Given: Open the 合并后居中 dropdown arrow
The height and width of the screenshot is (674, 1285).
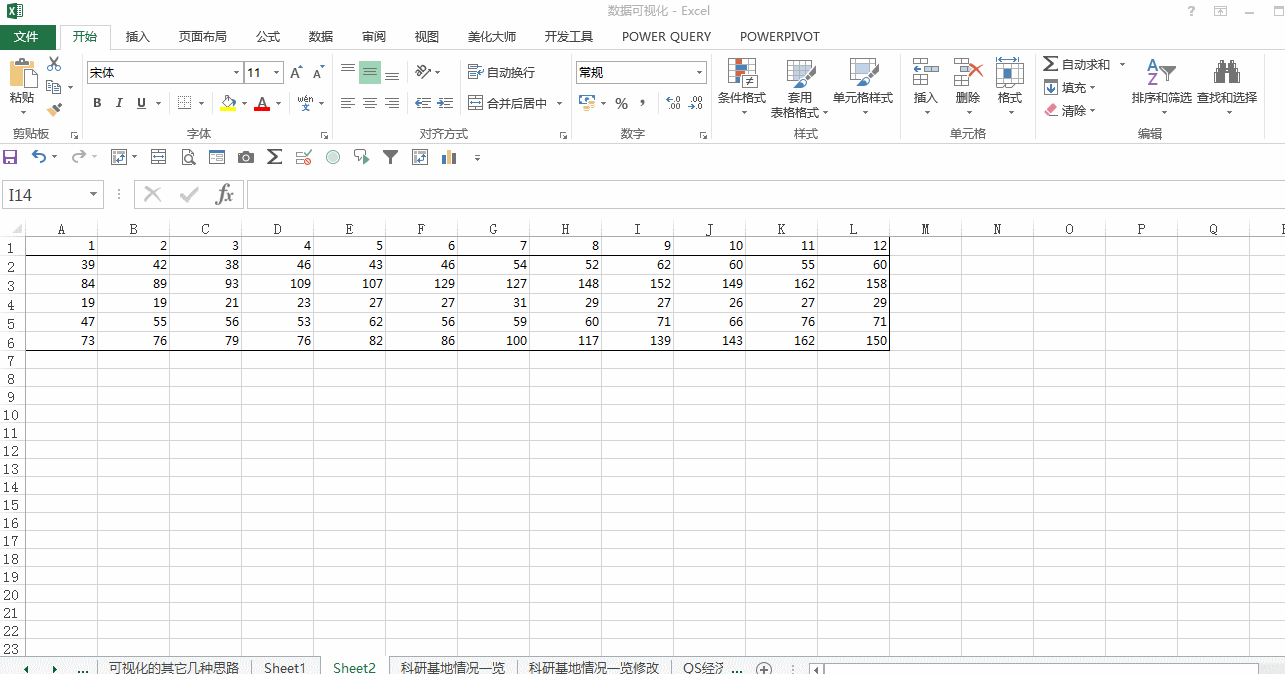Looking at the screenshot, I should tap(559, 103).
